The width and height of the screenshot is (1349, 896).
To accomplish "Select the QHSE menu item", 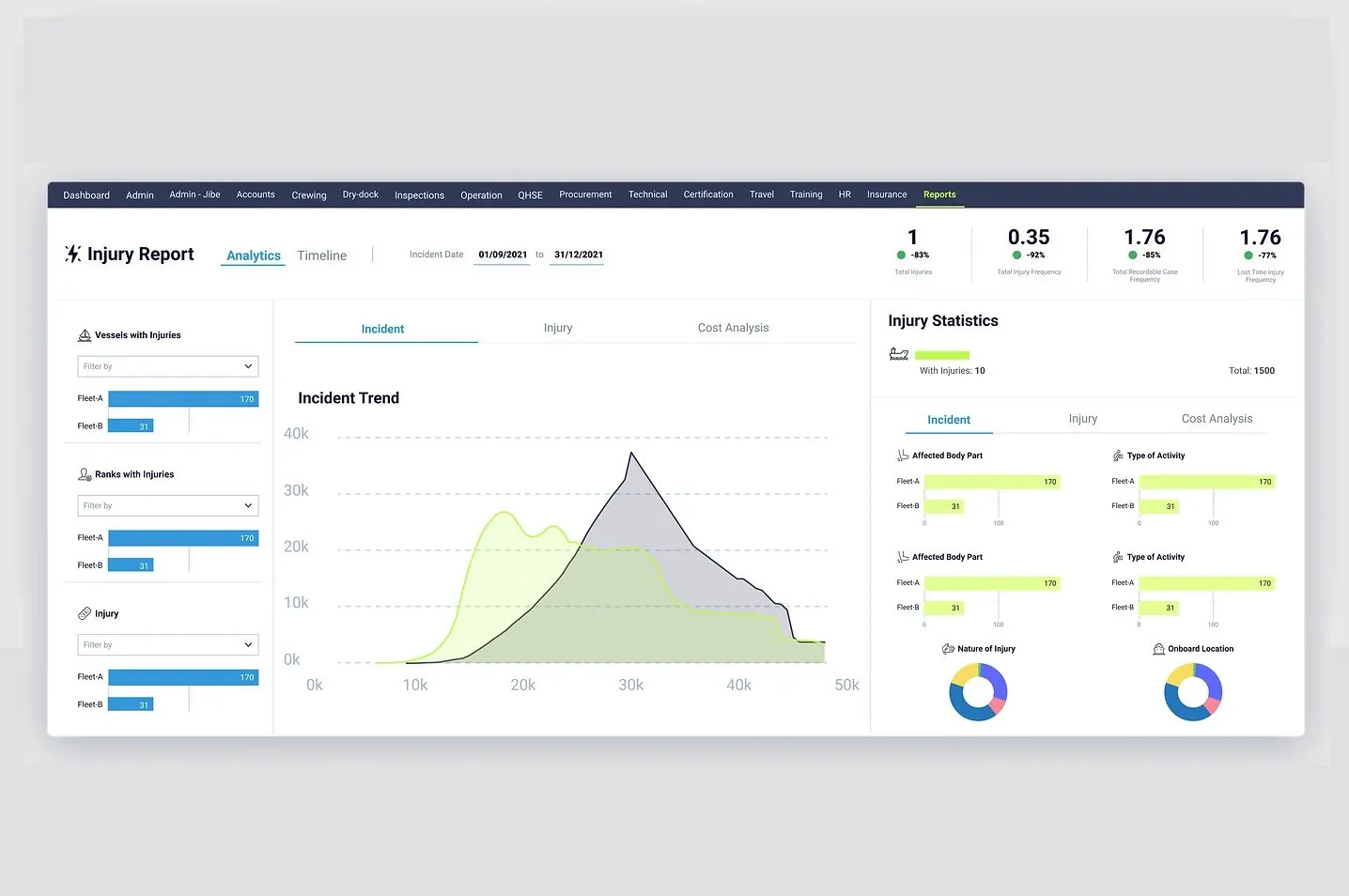I will tap(530, 195).
